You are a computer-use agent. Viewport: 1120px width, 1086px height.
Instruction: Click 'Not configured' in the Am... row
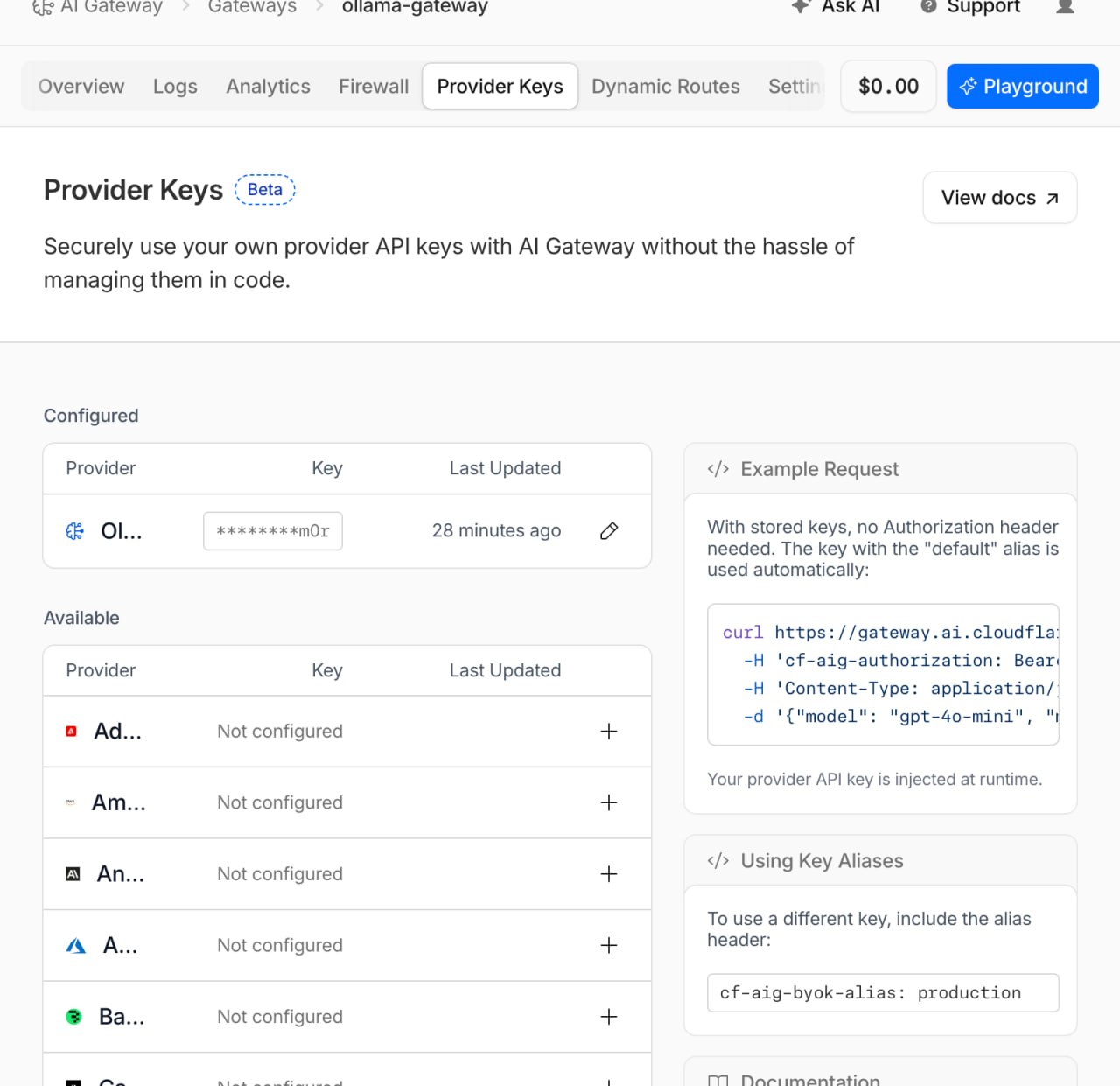[x=280, y=802]
